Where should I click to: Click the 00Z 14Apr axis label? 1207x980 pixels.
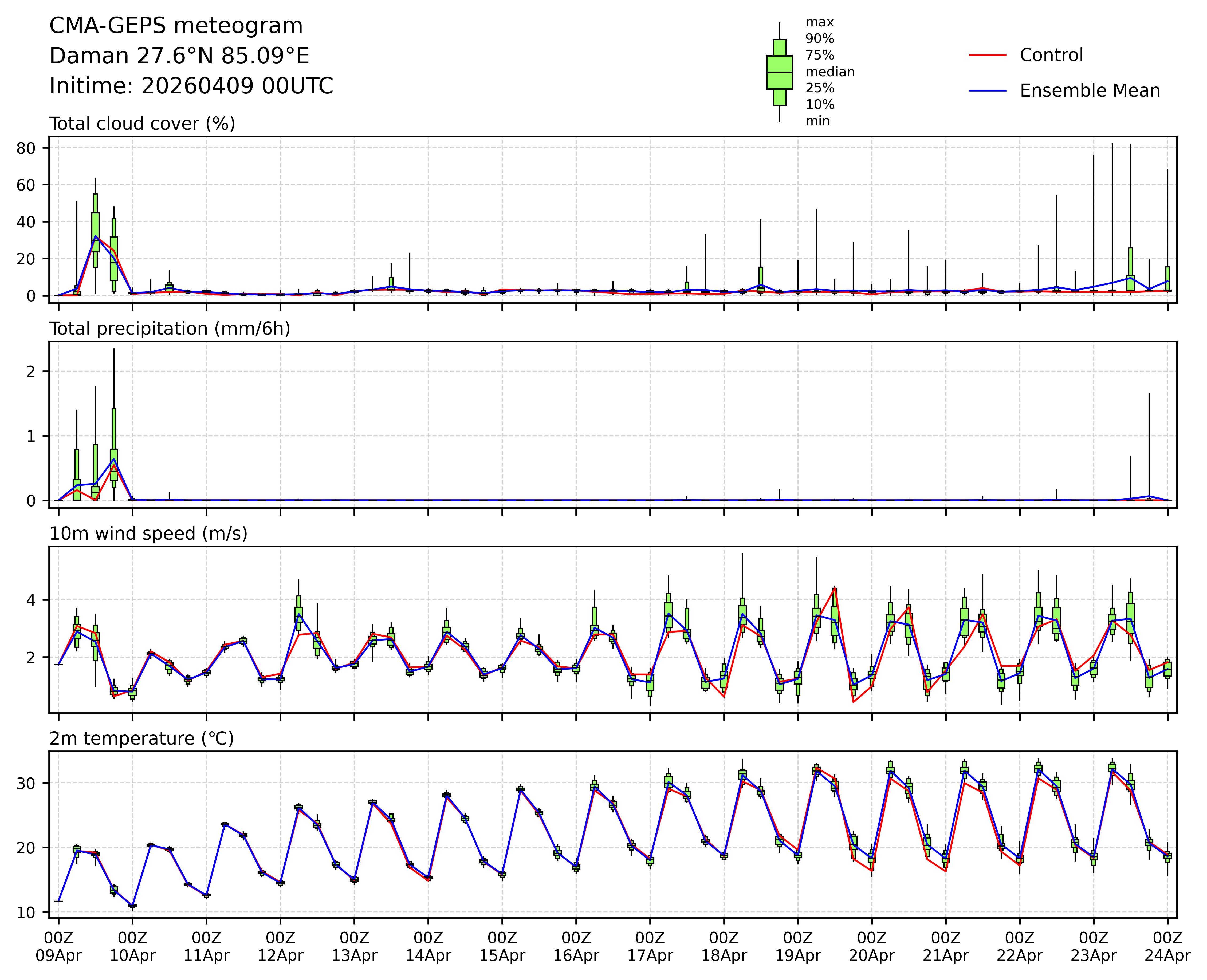point(428,947)
